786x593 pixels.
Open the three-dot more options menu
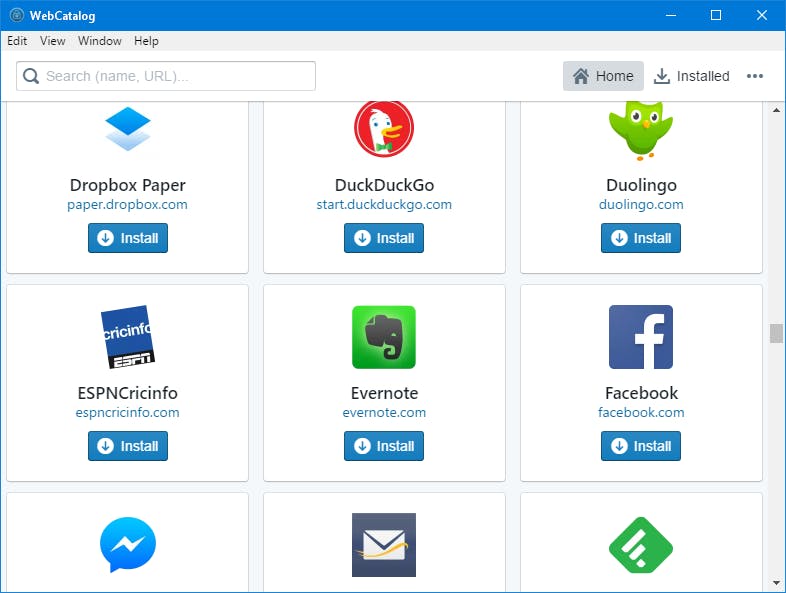pos(755,76)
